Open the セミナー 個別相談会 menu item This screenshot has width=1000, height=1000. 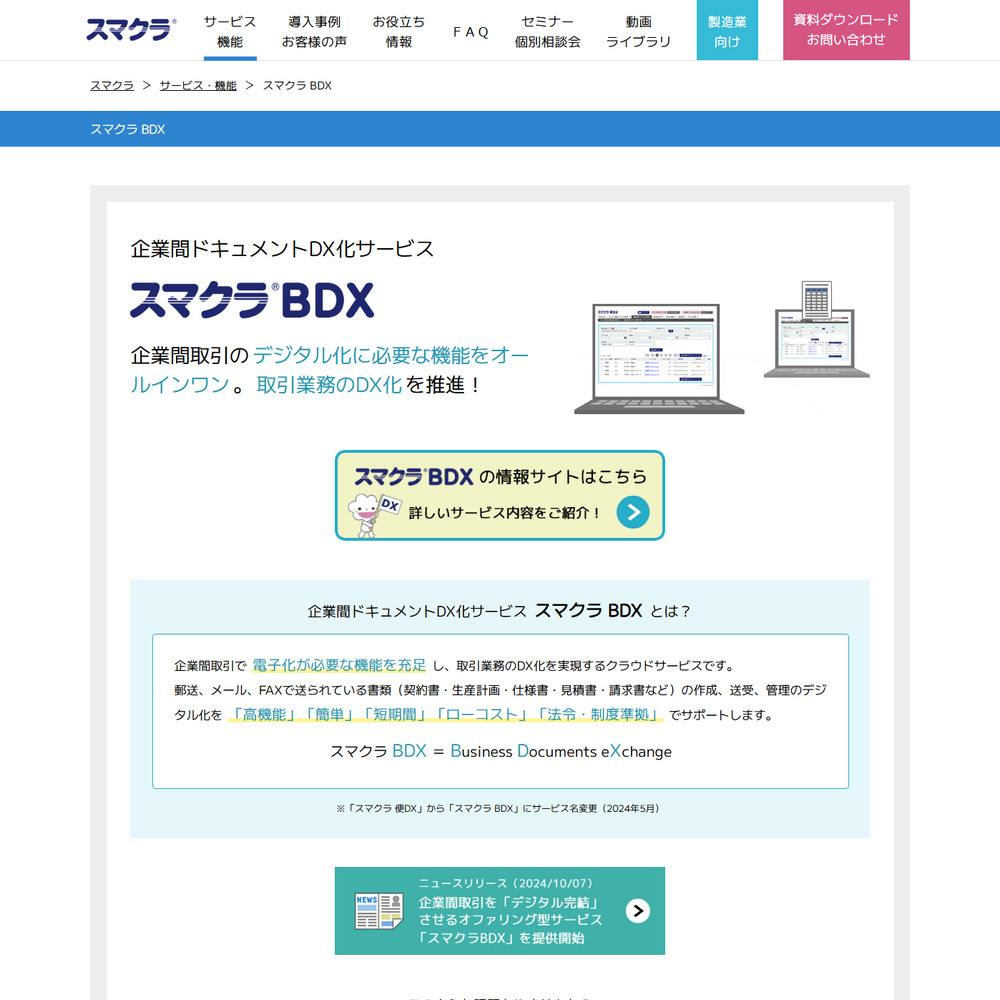[x=547, y=32]
